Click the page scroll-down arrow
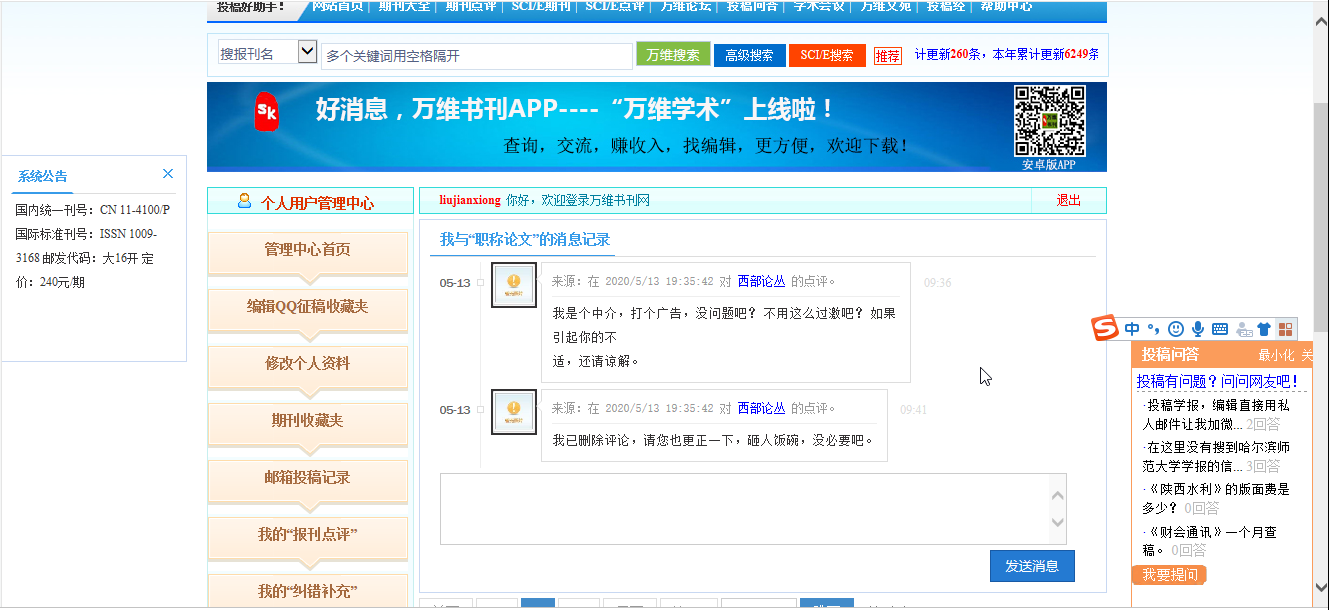This screenshot has width=1329, height=610. tap(1319, 588)
